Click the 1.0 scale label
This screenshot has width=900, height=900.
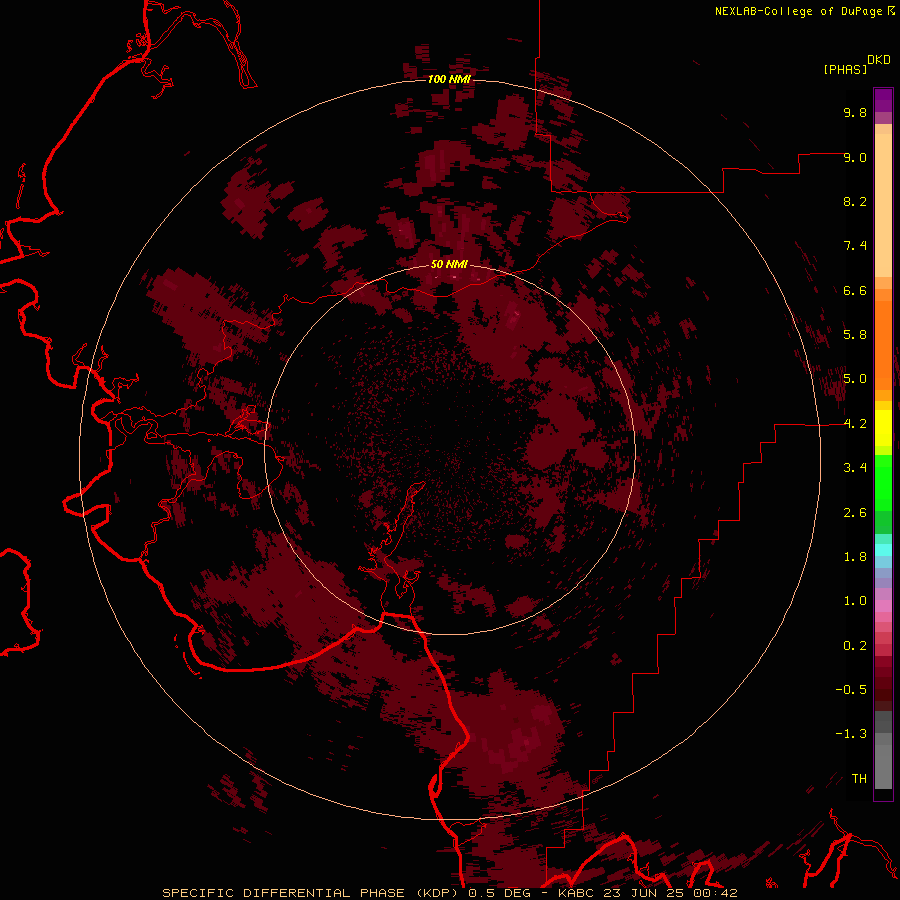(855, 601)
